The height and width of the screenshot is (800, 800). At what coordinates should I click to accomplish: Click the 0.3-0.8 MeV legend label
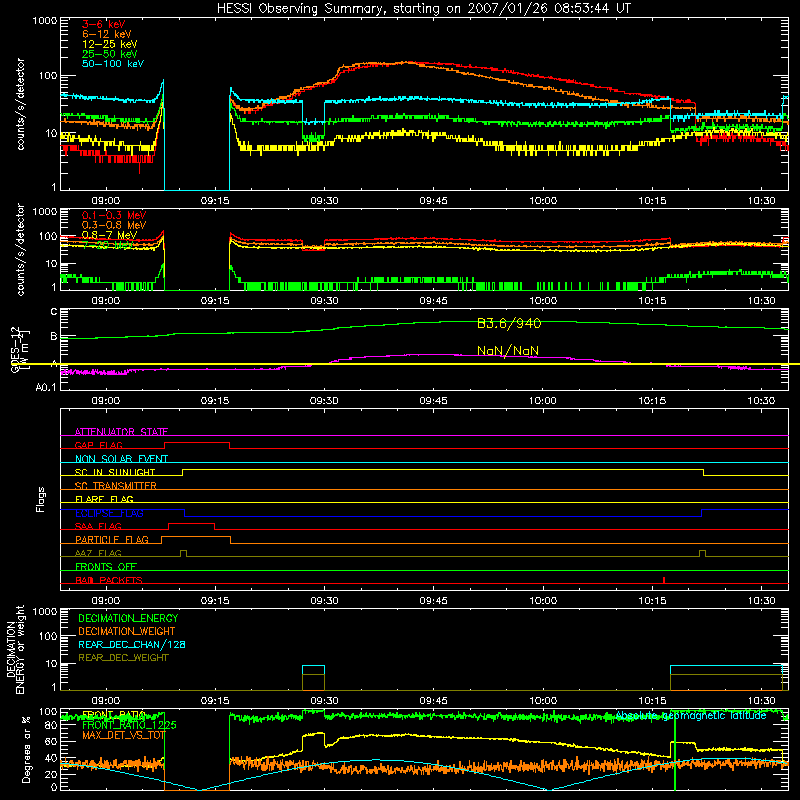pyautogui.click(x=114, y=225)
